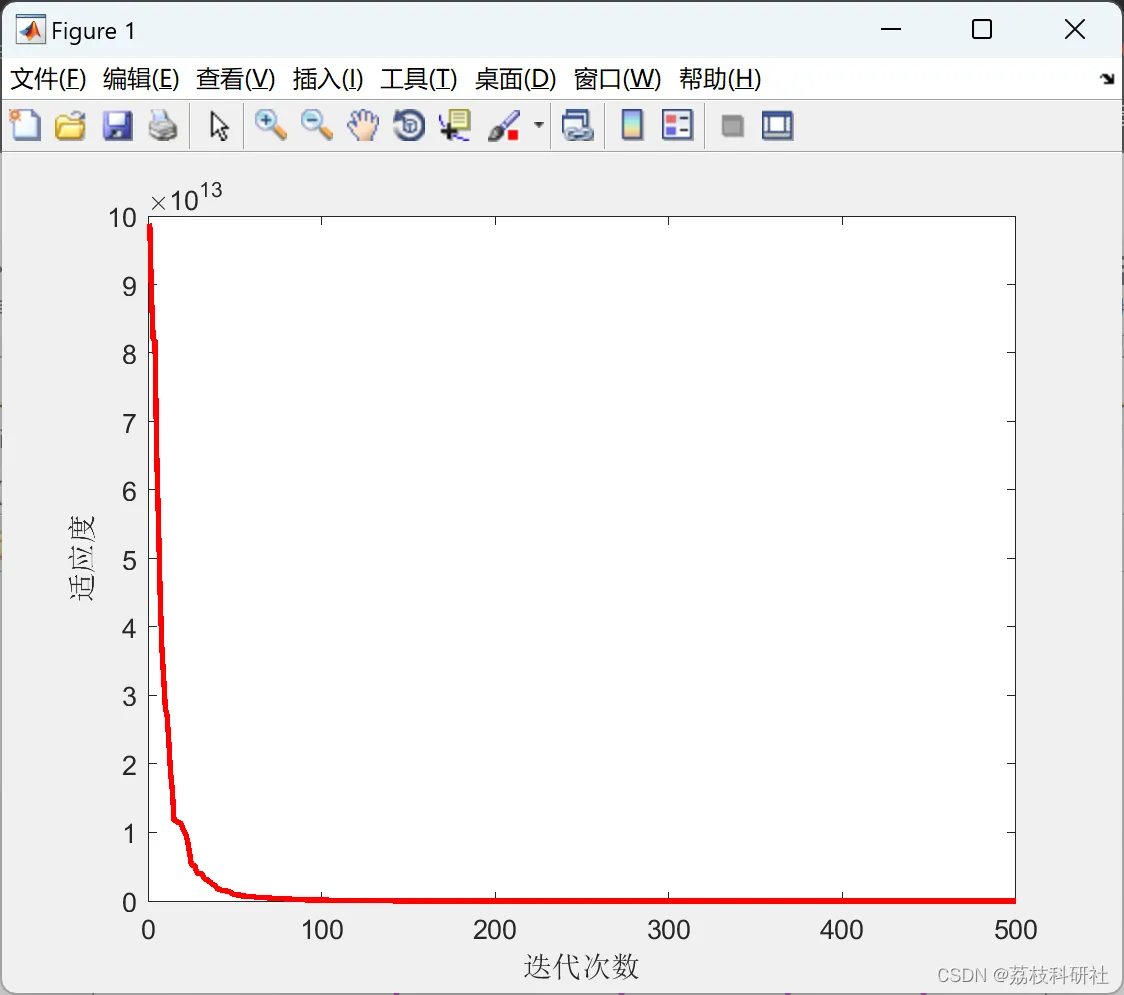
Task: Select the Edit Plot arrow tool
Action: [219, 126]
